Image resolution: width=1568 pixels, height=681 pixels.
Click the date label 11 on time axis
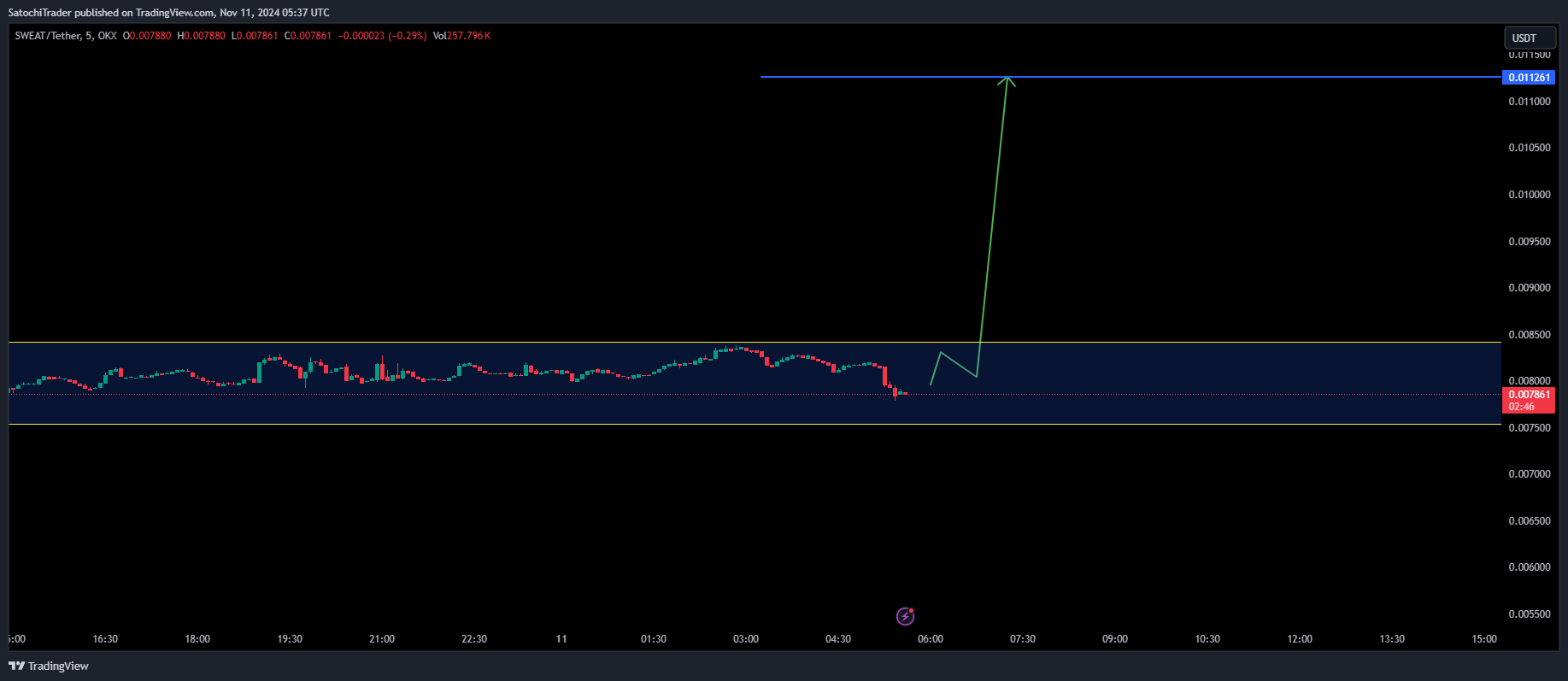(x=561, y=639)
